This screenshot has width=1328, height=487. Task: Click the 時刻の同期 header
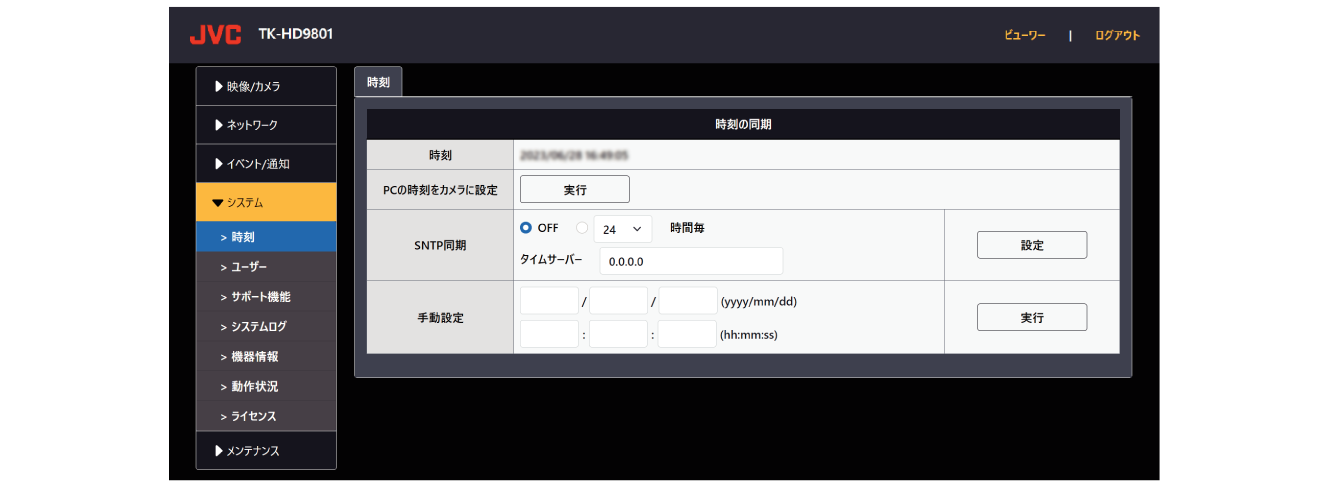(743, 125)
